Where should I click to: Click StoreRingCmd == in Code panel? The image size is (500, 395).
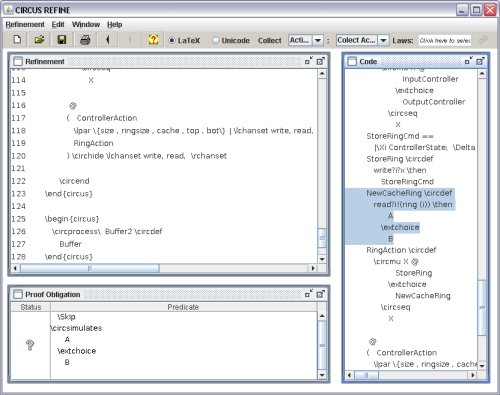pyautogui.click(x=400, y=136)
